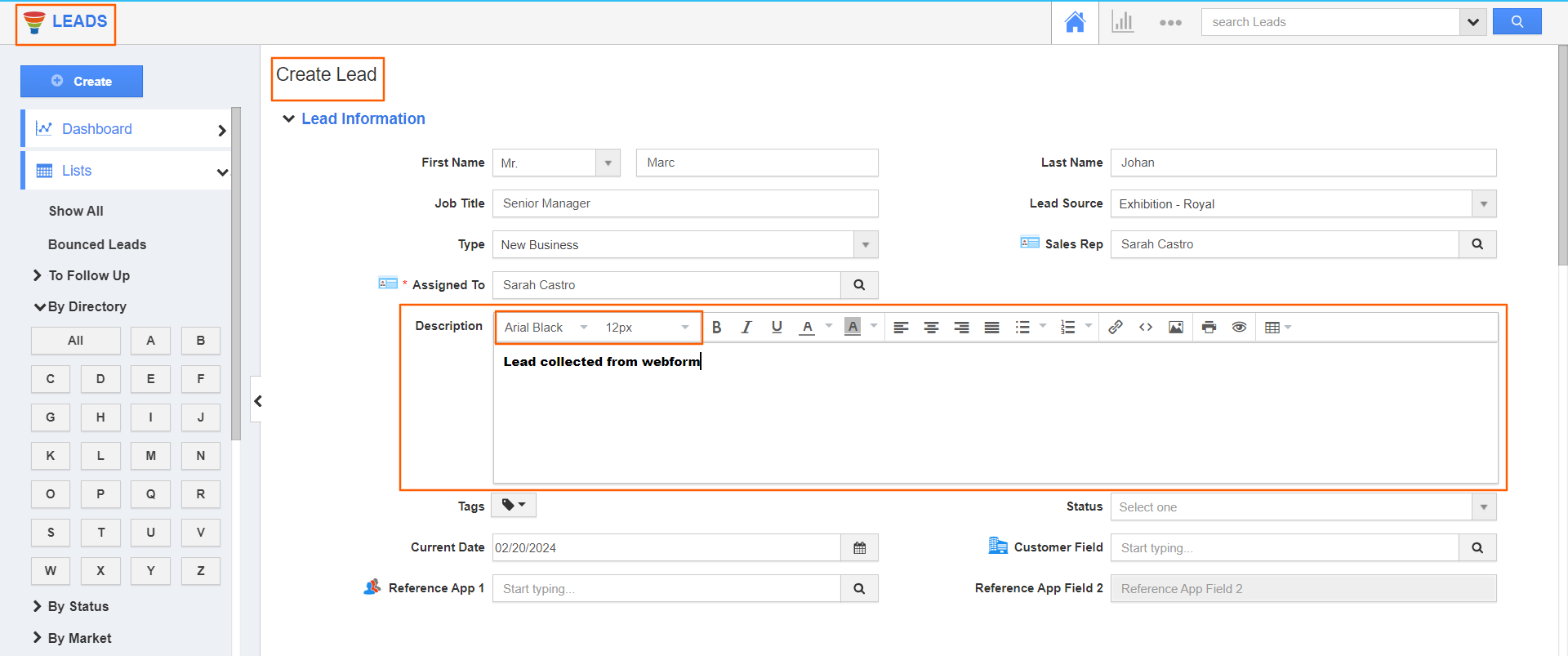Search Assigned To with magnifier icon
The image size is (1568, 656).
click(859, 285)
